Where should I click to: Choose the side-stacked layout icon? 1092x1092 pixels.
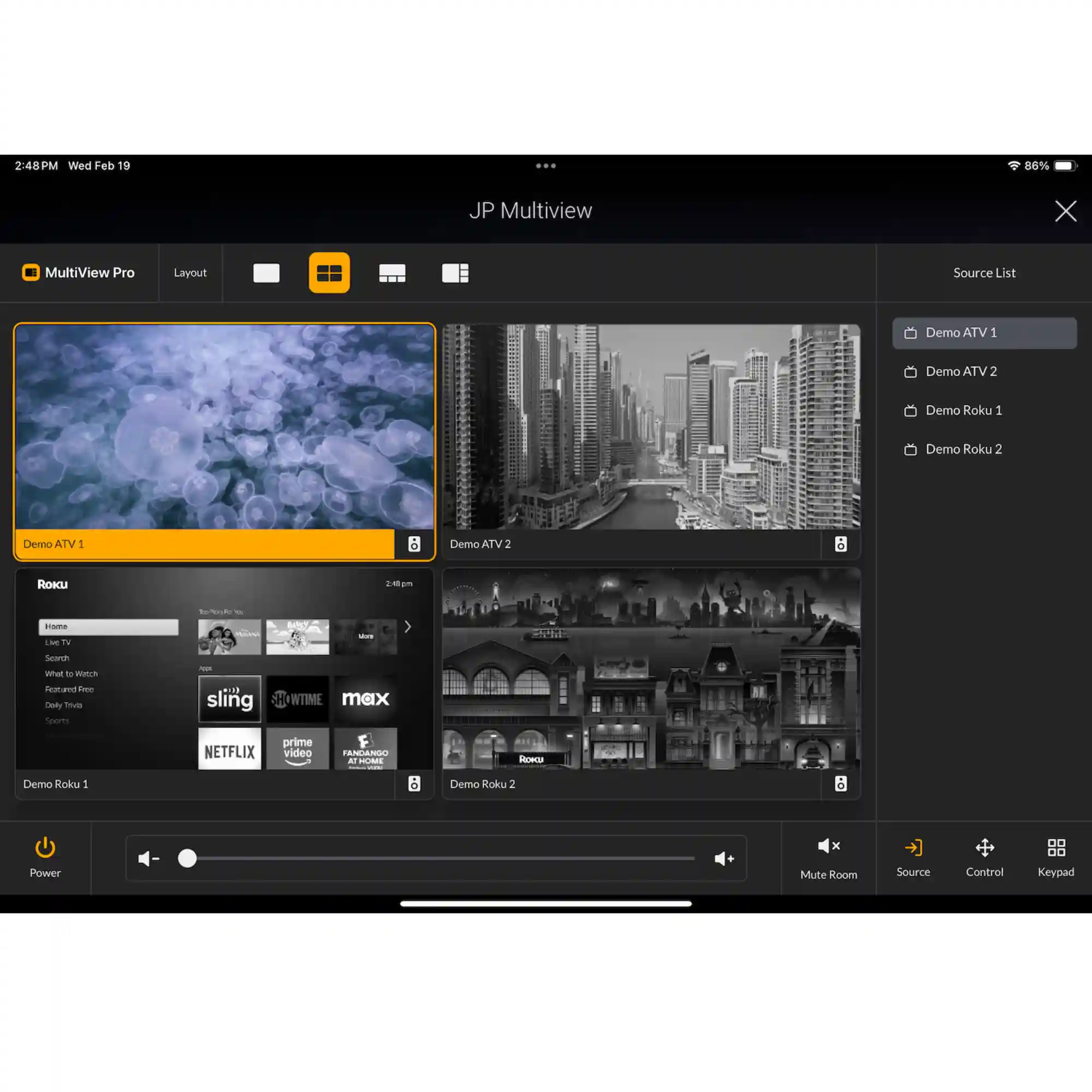[x=455, y=273]
